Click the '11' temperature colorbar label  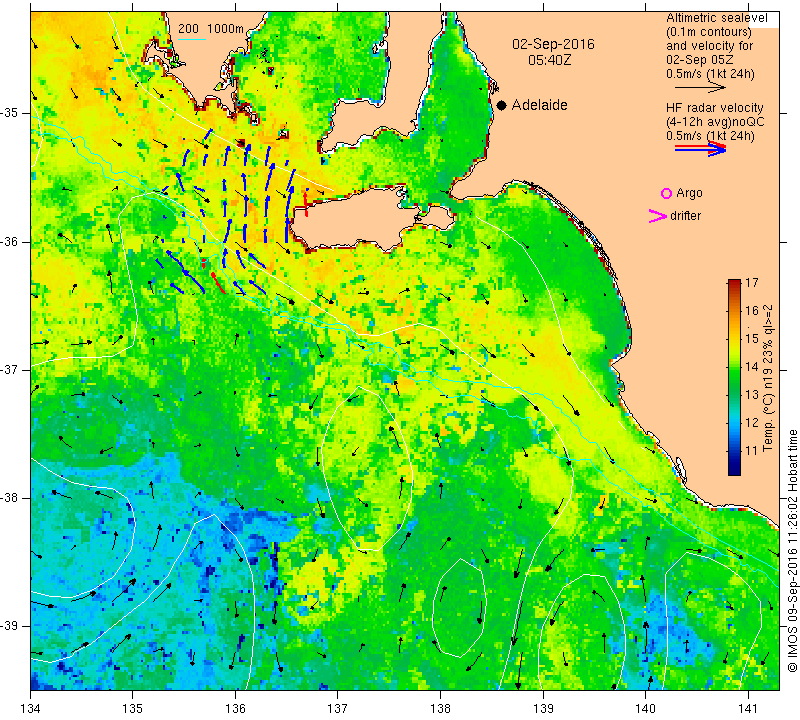(752, 451)
